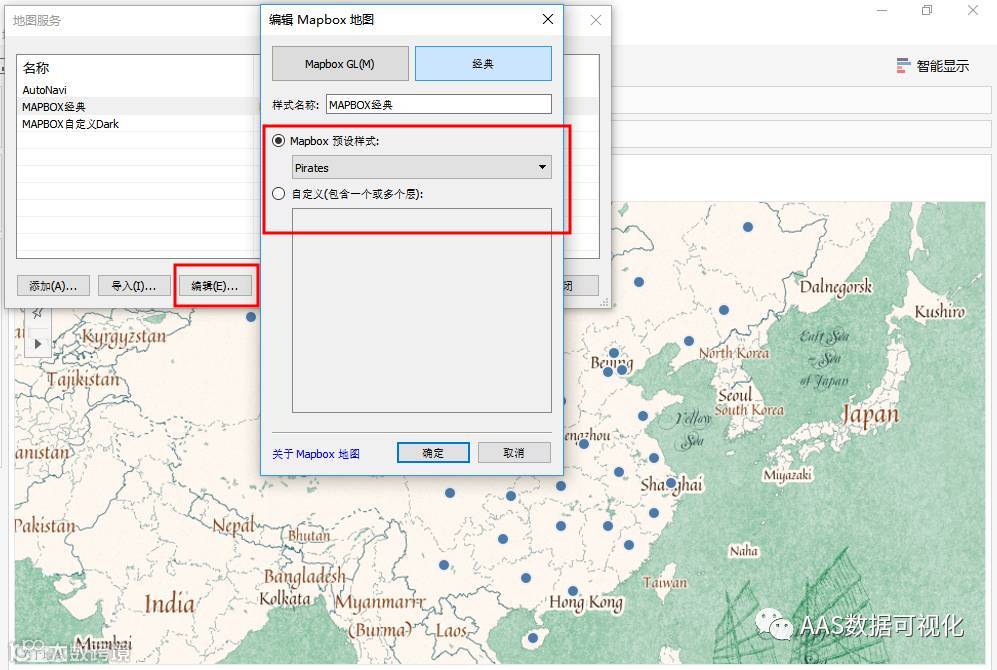Close the 地图服务 window
The width and height of the screenshot is (997, 670).
[x=596, y=20]
